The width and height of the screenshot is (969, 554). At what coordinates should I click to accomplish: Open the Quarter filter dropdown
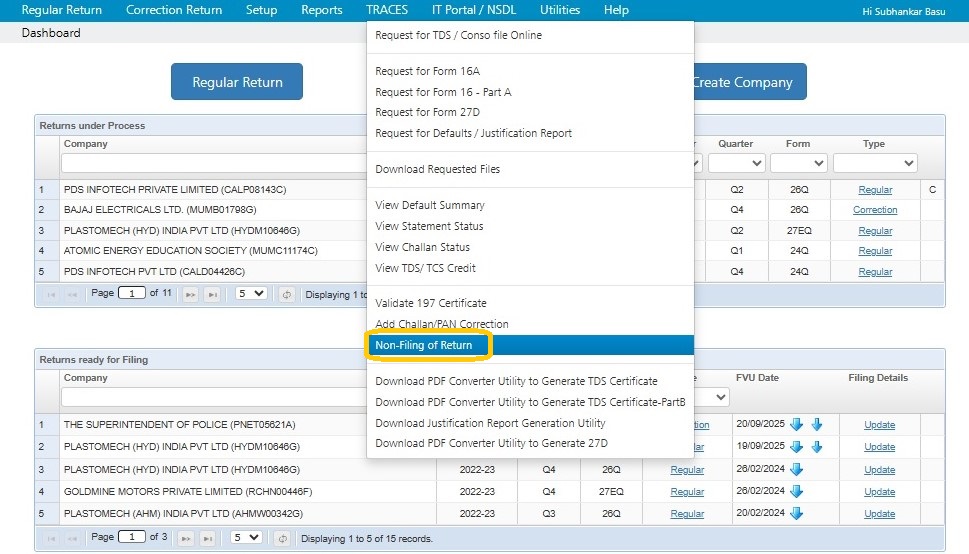coord(736,163)
